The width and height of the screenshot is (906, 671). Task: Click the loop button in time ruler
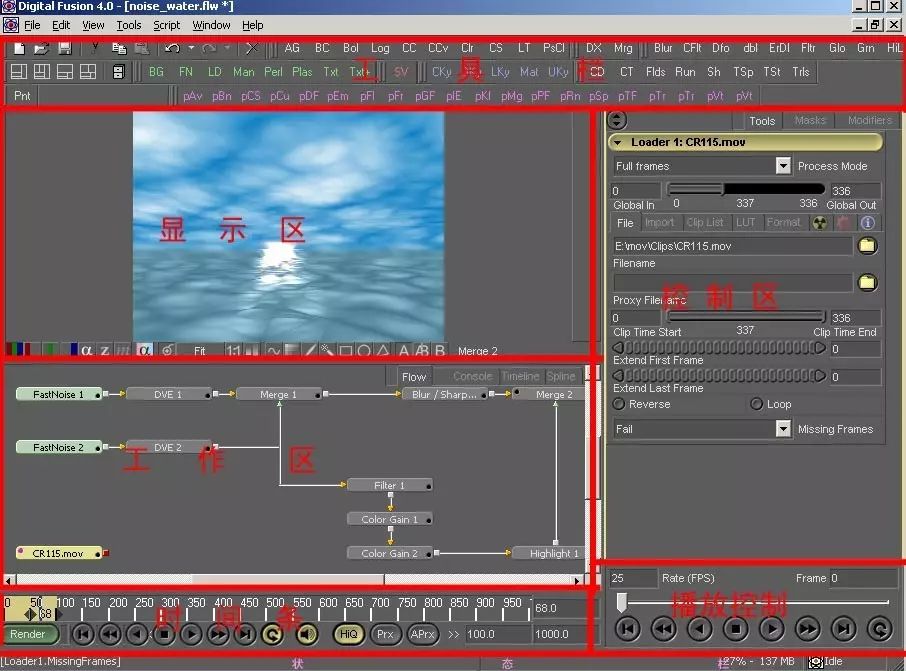[x=273, y=634]
